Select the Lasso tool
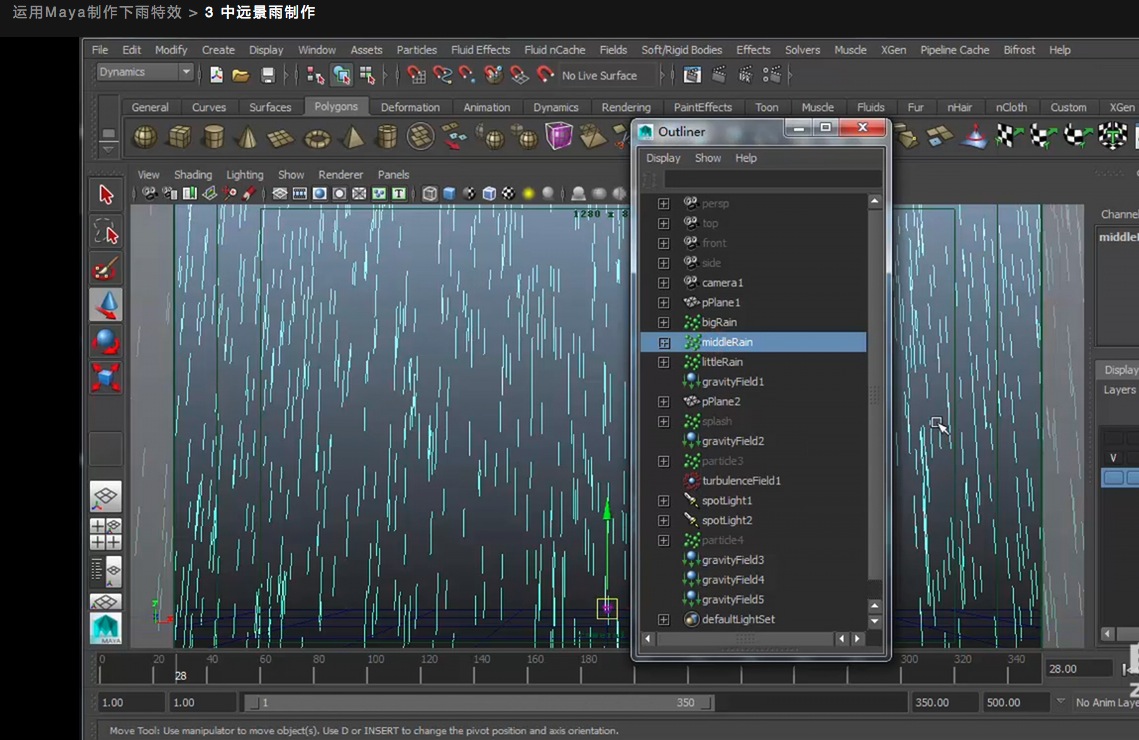This screenshot has height=740, width=1139. (x=106, y=232)
